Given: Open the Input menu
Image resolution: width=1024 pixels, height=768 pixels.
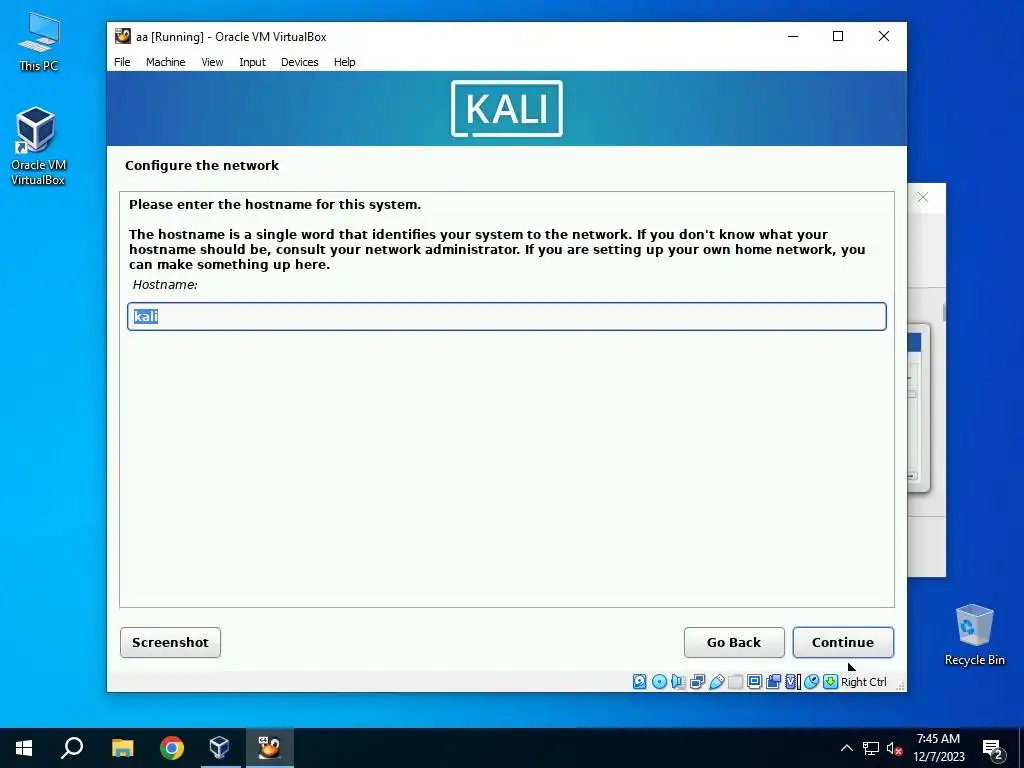Looking at the screenshot, I should coord(252,62).
